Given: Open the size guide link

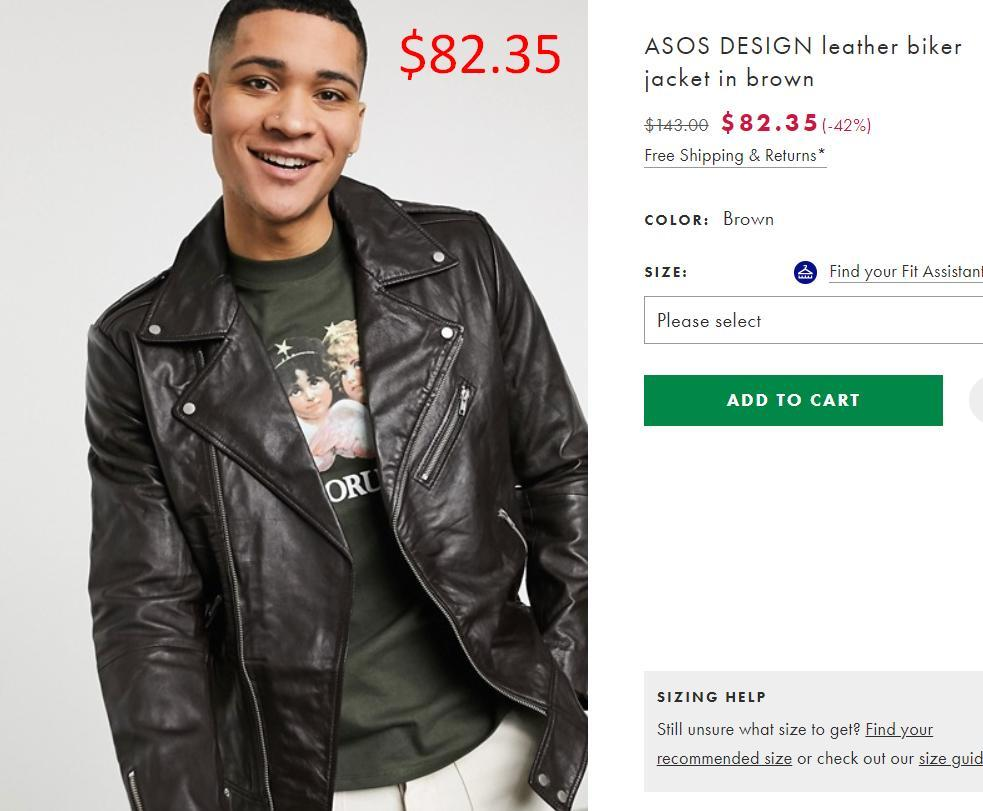Looking at the screenshot, I should 950,759.
